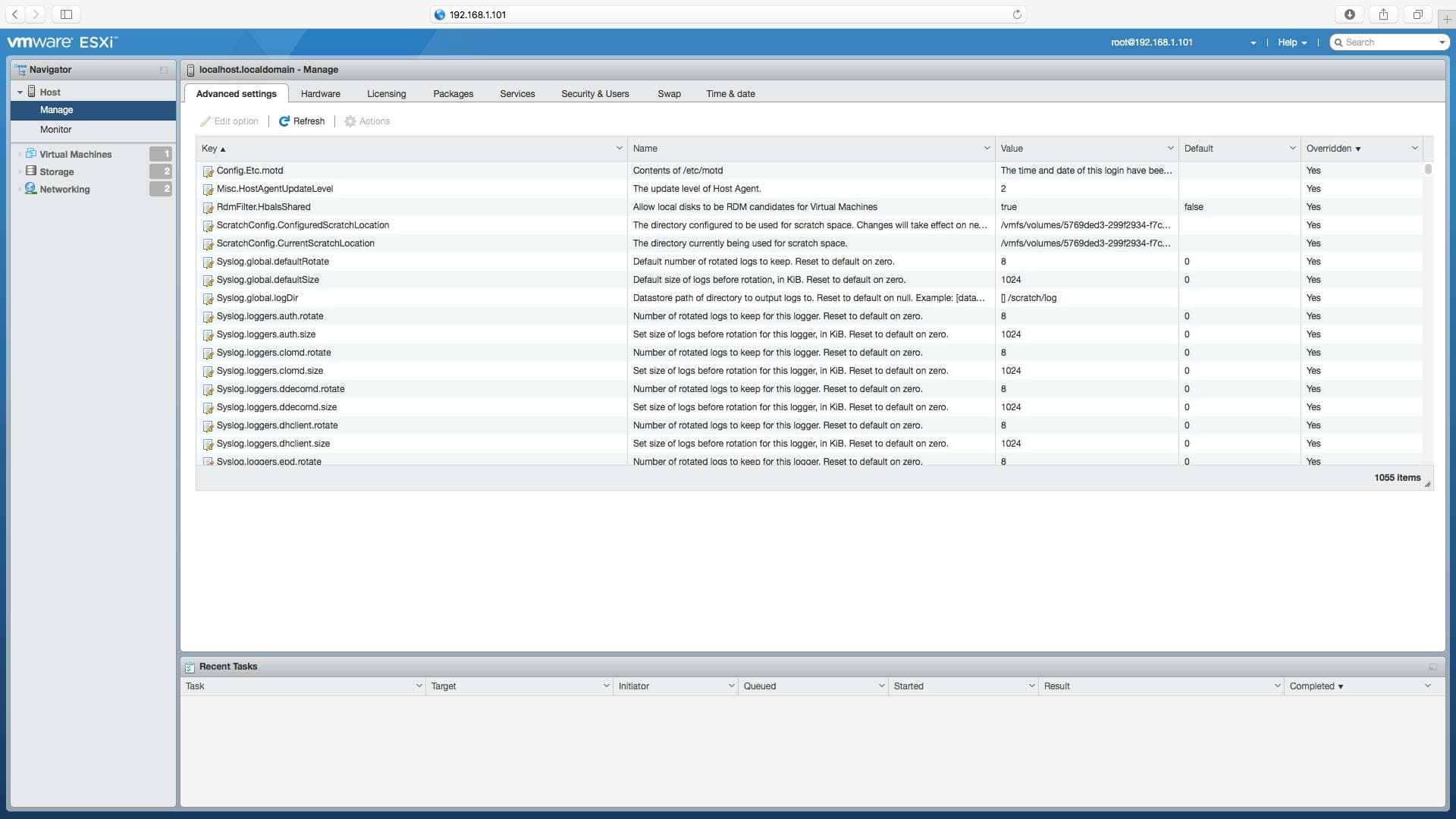Click the Networking globe icon in Navigator
The image size is (1456, 819).
click(x=30, y=189)
